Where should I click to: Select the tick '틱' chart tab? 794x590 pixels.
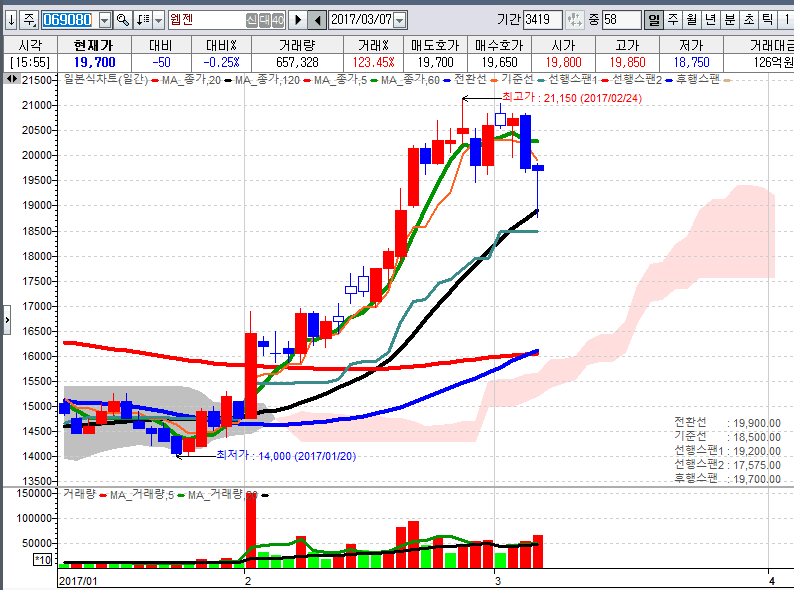767,19
